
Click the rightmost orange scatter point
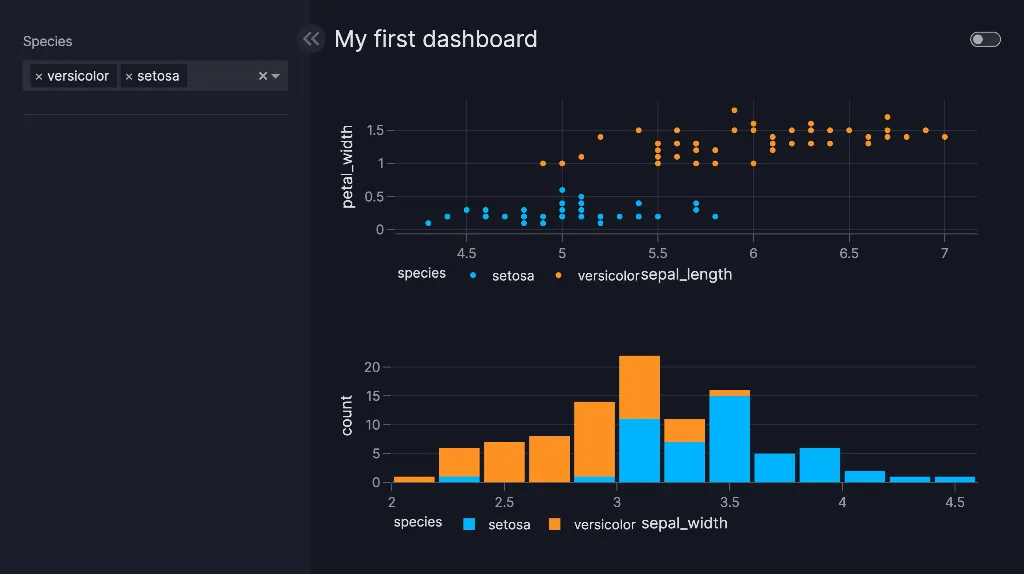point(944,137)
